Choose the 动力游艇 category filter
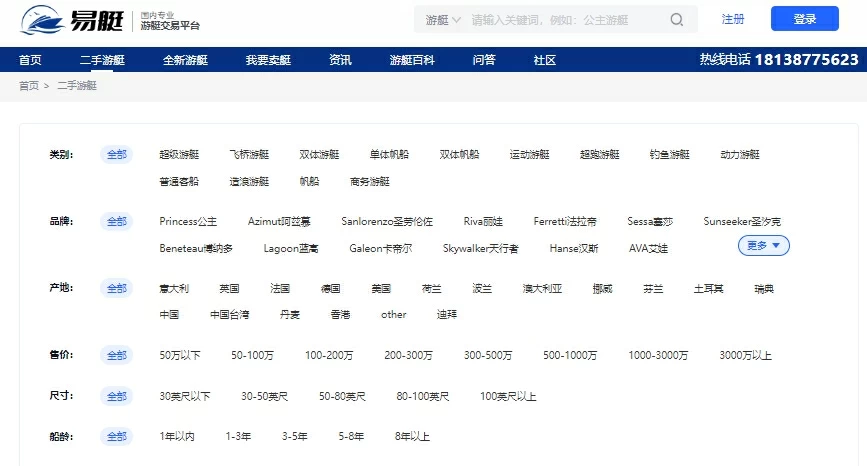The image size is (867, 466). tap(740, 154)
